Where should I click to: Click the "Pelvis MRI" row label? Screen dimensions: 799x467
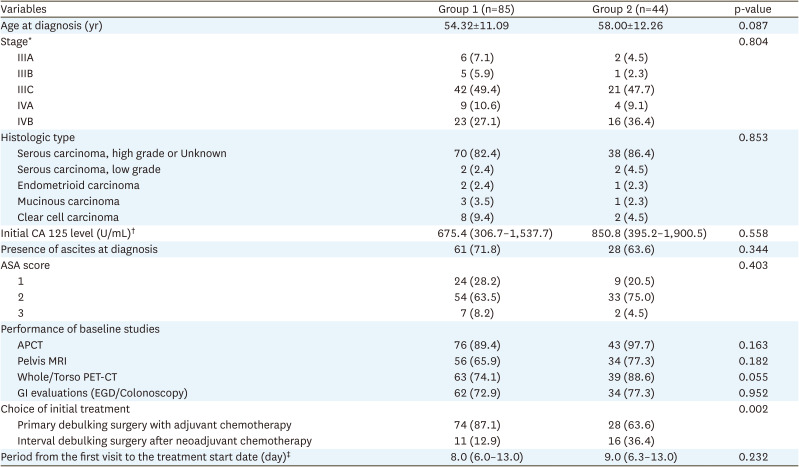pos(42,361)
